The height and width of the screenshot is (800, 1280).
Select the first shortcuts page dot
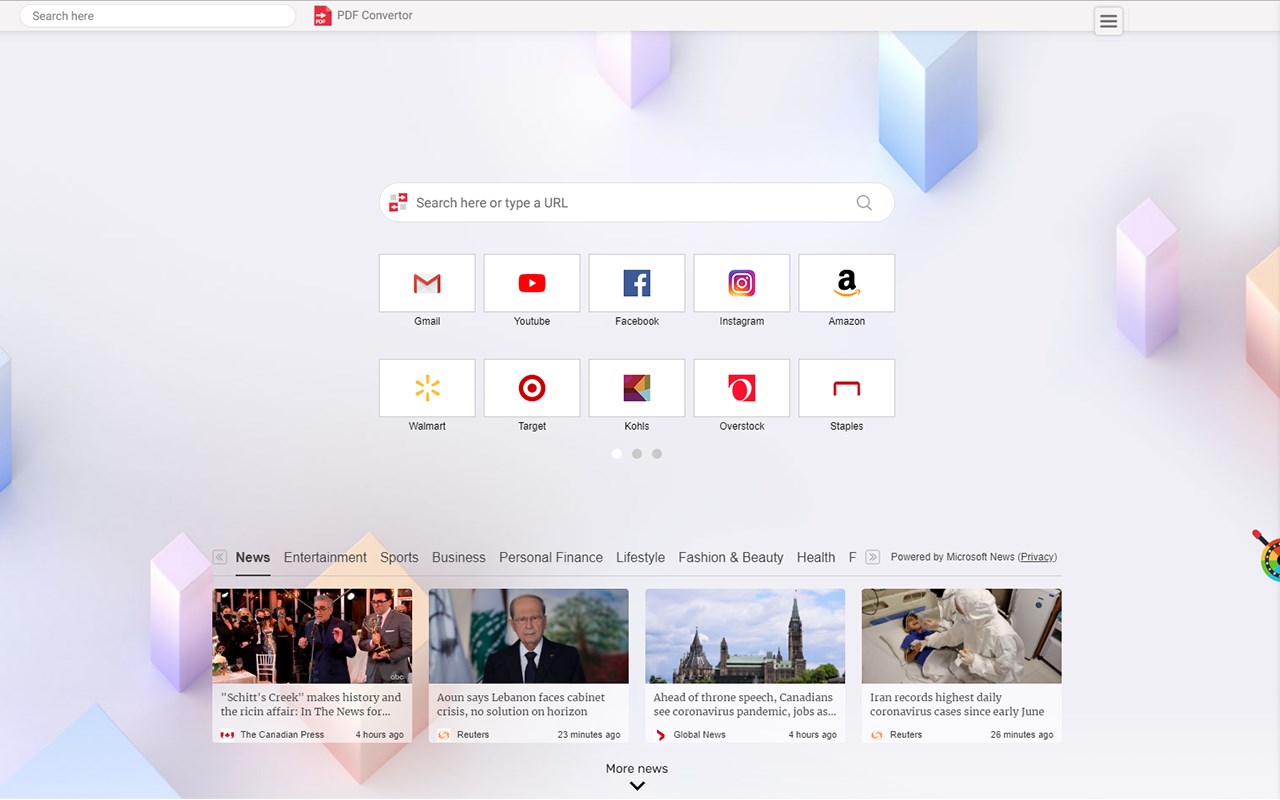(617, 454)
